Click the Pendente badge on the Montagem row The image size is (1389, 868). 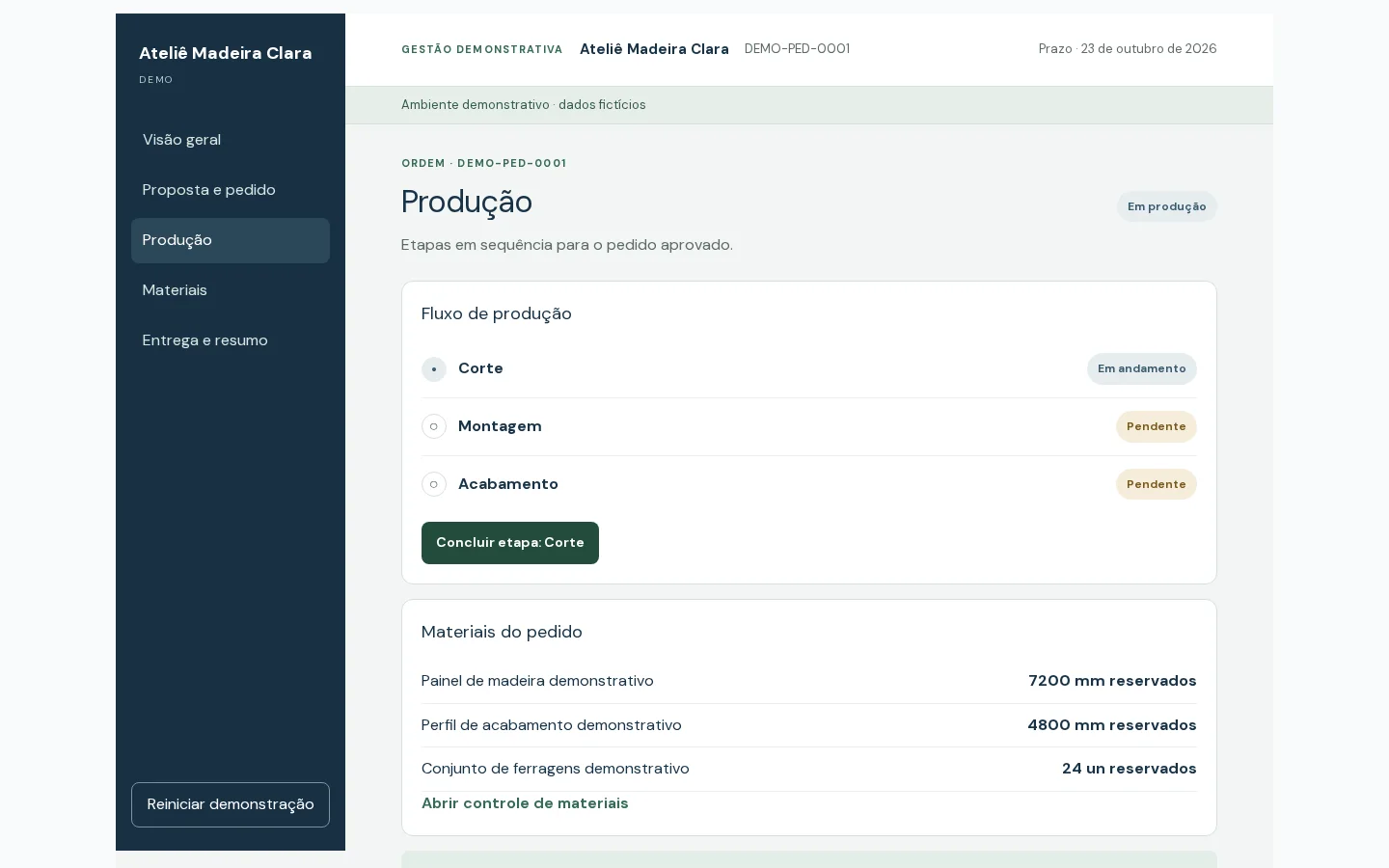point(1156,426)
